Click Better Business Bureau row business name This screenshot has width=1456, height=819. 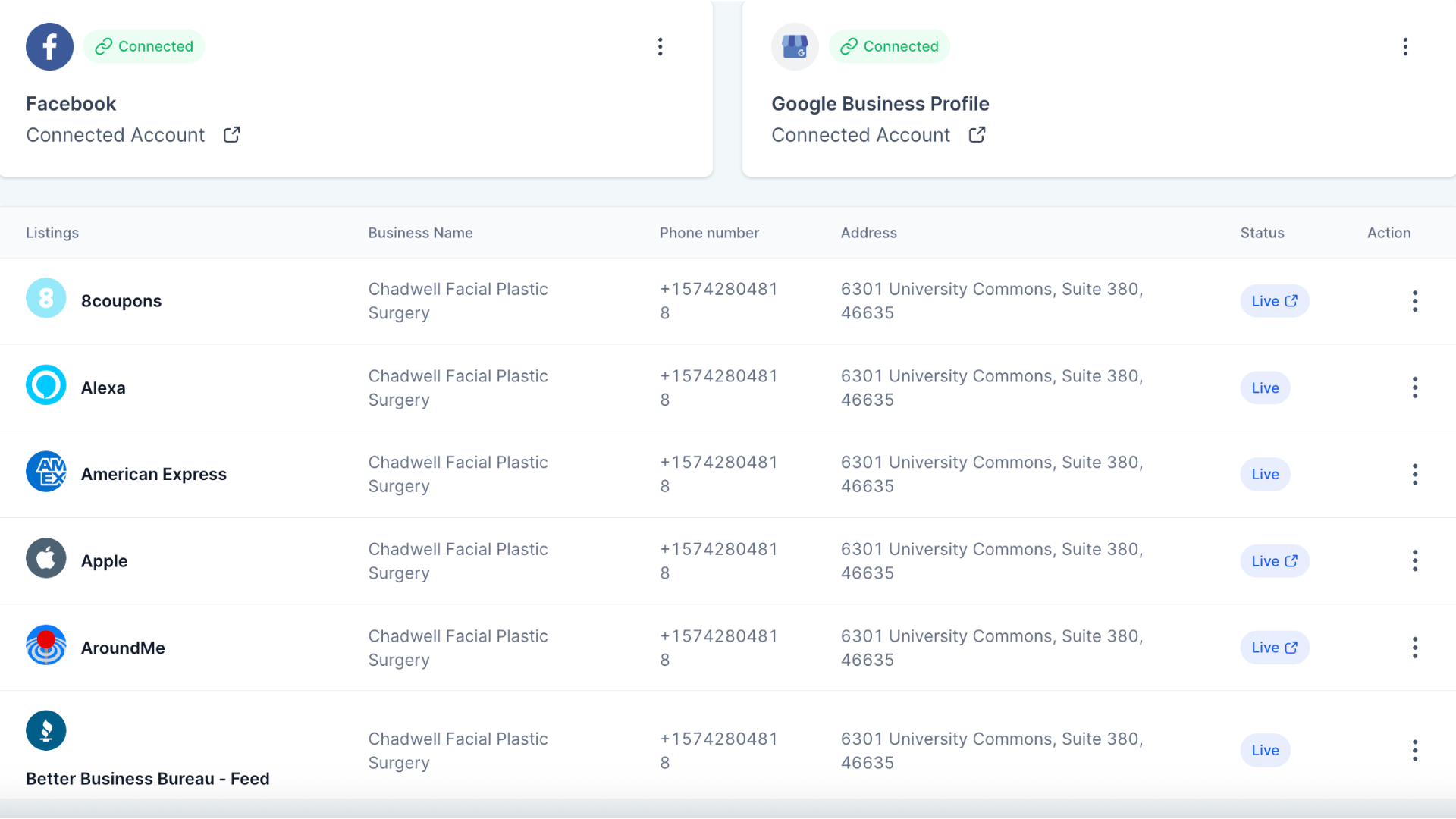(x=458, y=751)
